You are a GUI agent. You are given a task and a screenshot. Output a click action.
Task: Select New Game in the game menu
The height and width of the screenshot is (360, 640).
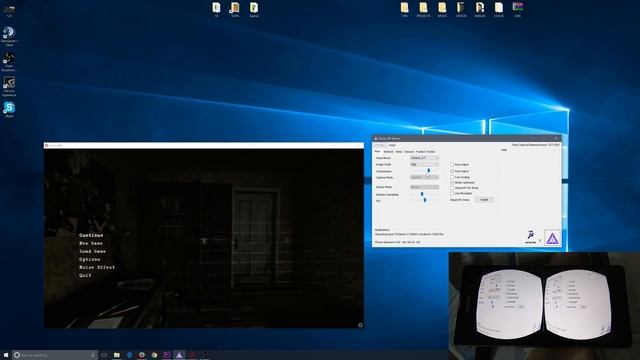91,243
